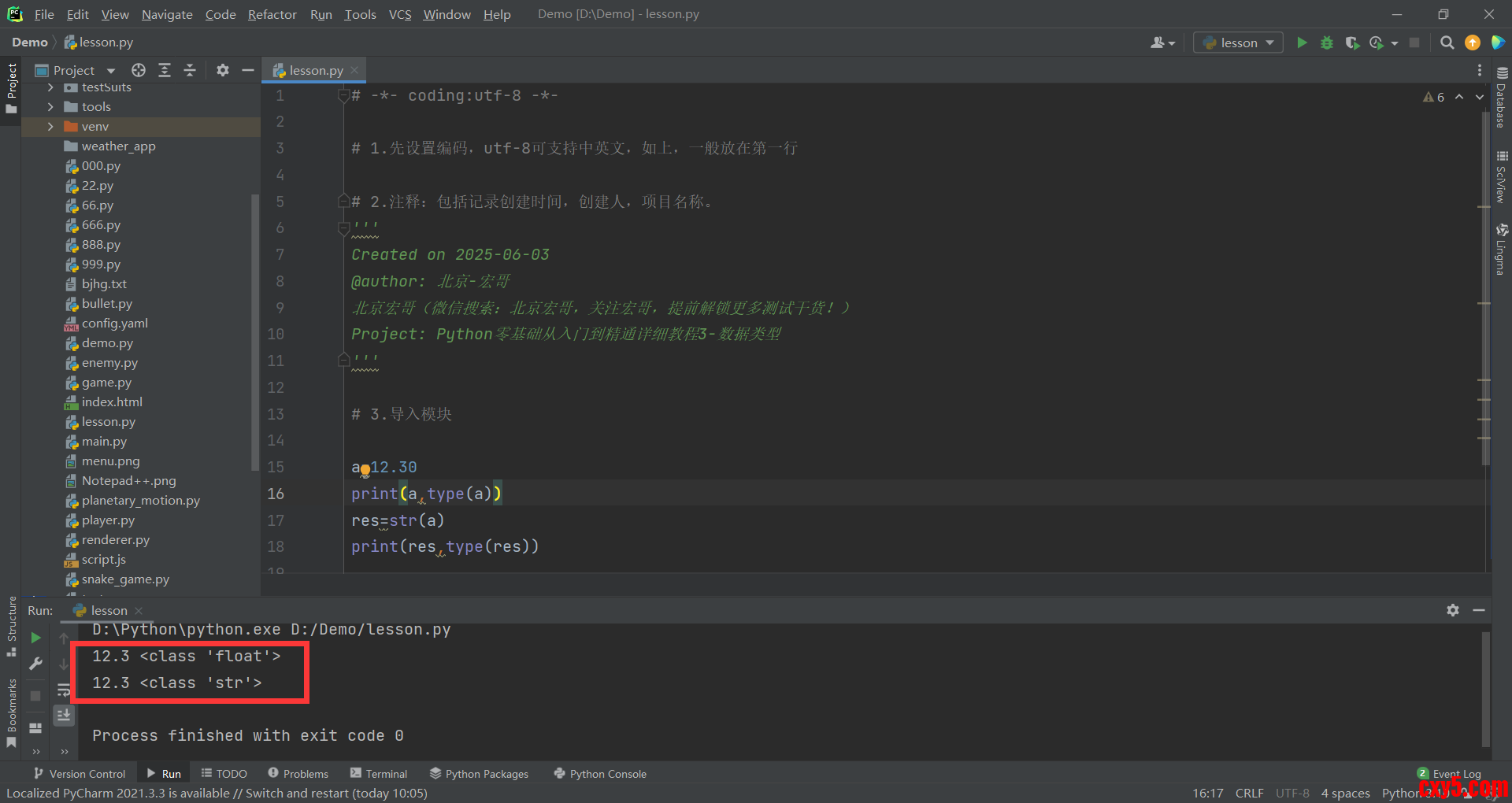This screenshot has height=803, width=1512.
Task: Open Project panel settings gear
Action: [223, 70]
